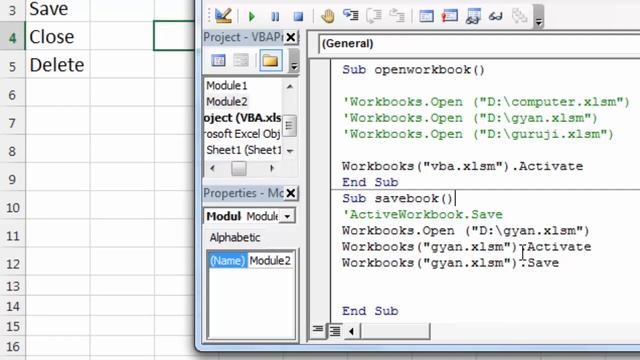
Task: Click 'Sub savebook()' code line
Action: pyautogui.click(x=397, y=199)
